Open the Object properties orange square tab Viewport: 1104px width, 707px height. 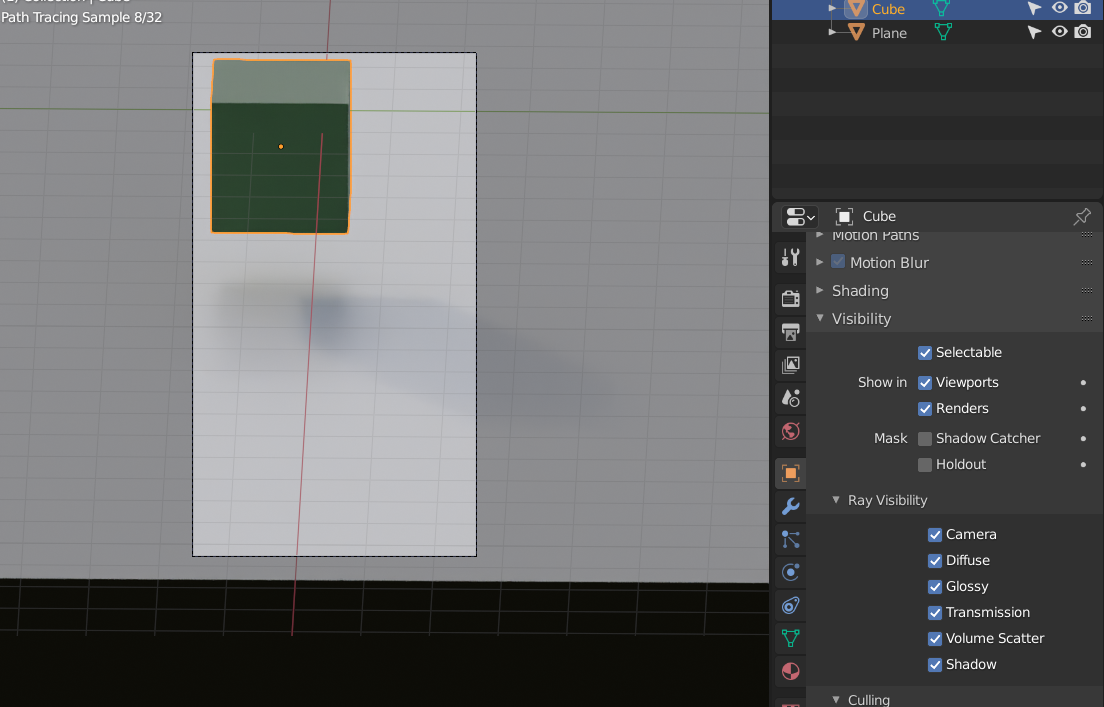tap(790, 473)
